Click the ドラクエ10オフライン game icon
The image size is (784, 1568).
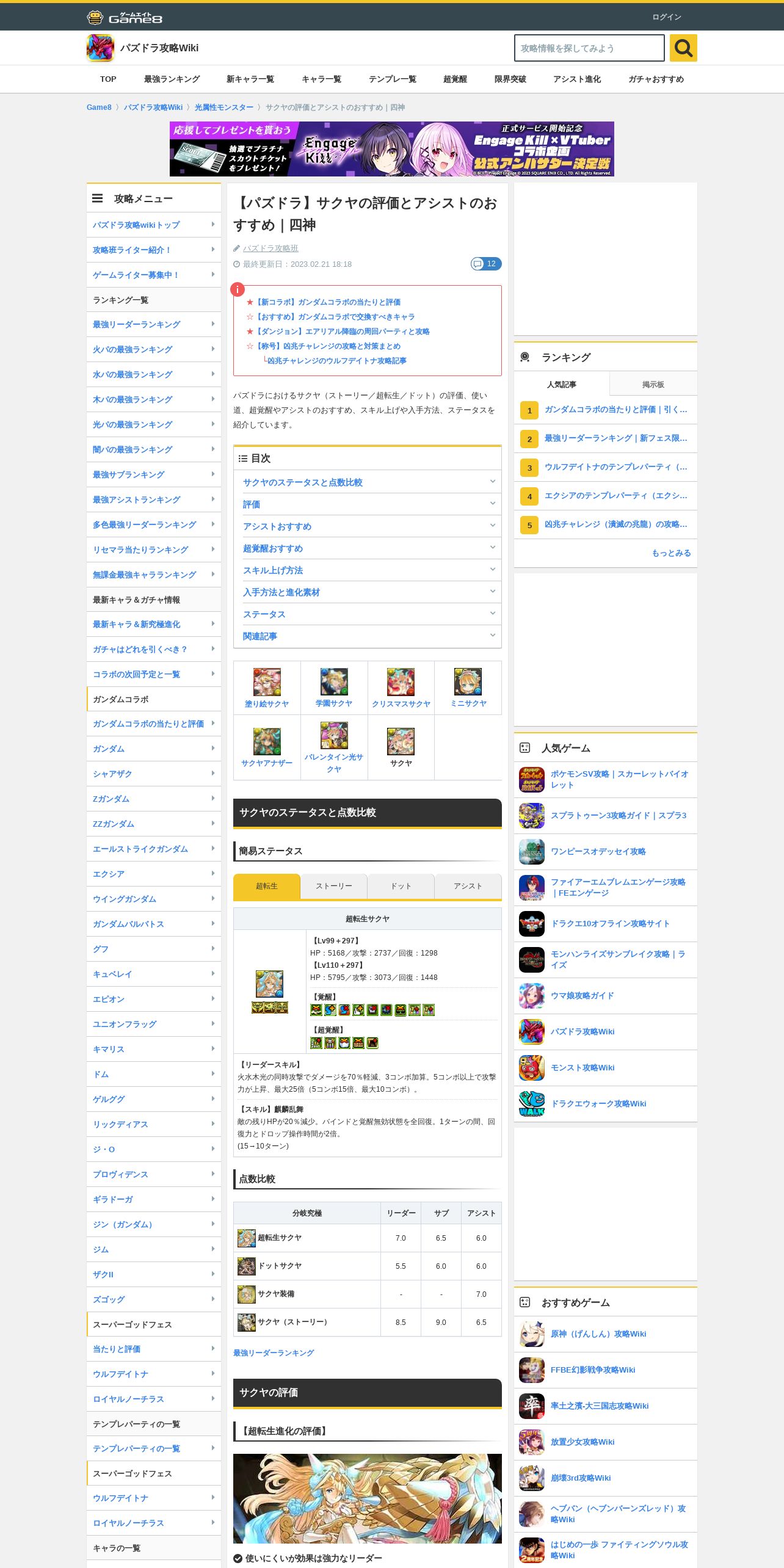click(x=532, y=924)
